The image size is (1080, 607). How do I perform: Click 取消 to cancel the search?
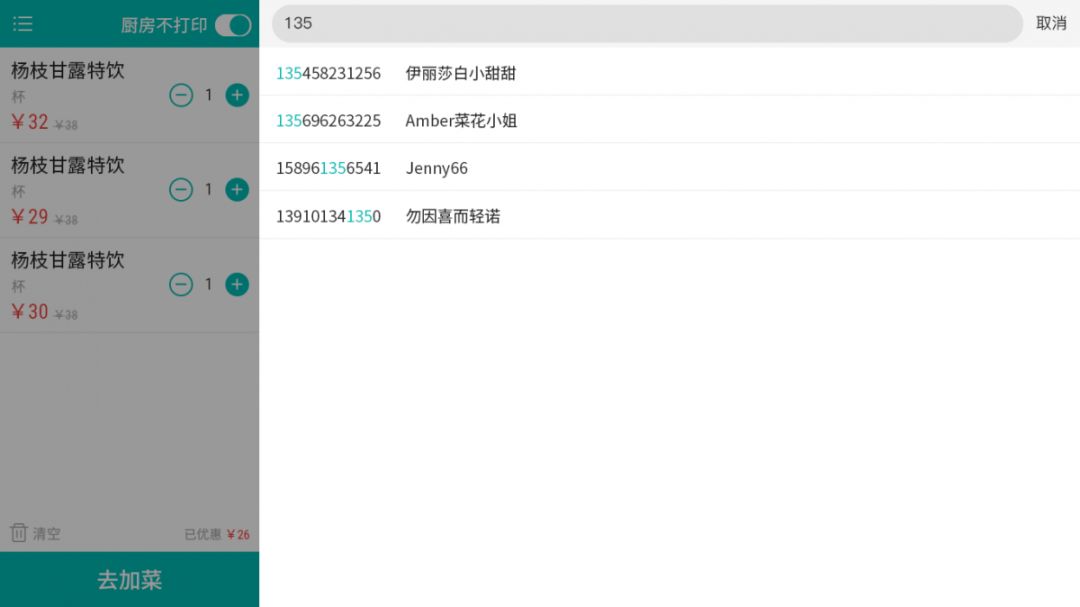click(1050, 23)
